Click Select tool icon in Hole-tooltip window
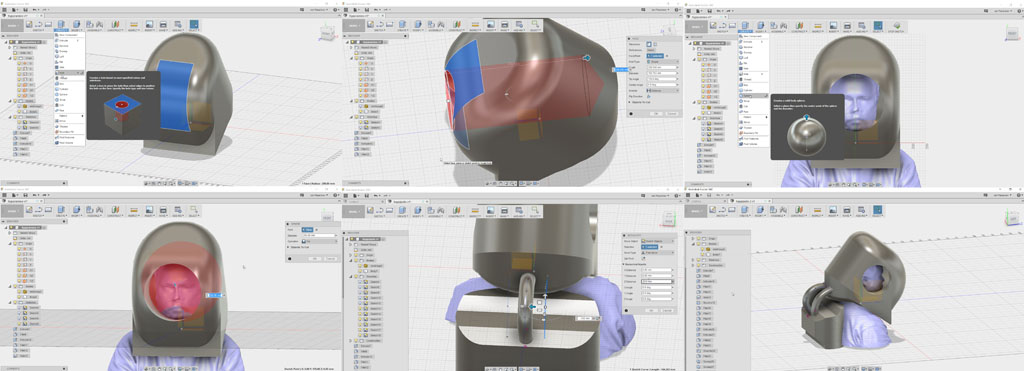 pyautogui.click(x=194, y=24)
